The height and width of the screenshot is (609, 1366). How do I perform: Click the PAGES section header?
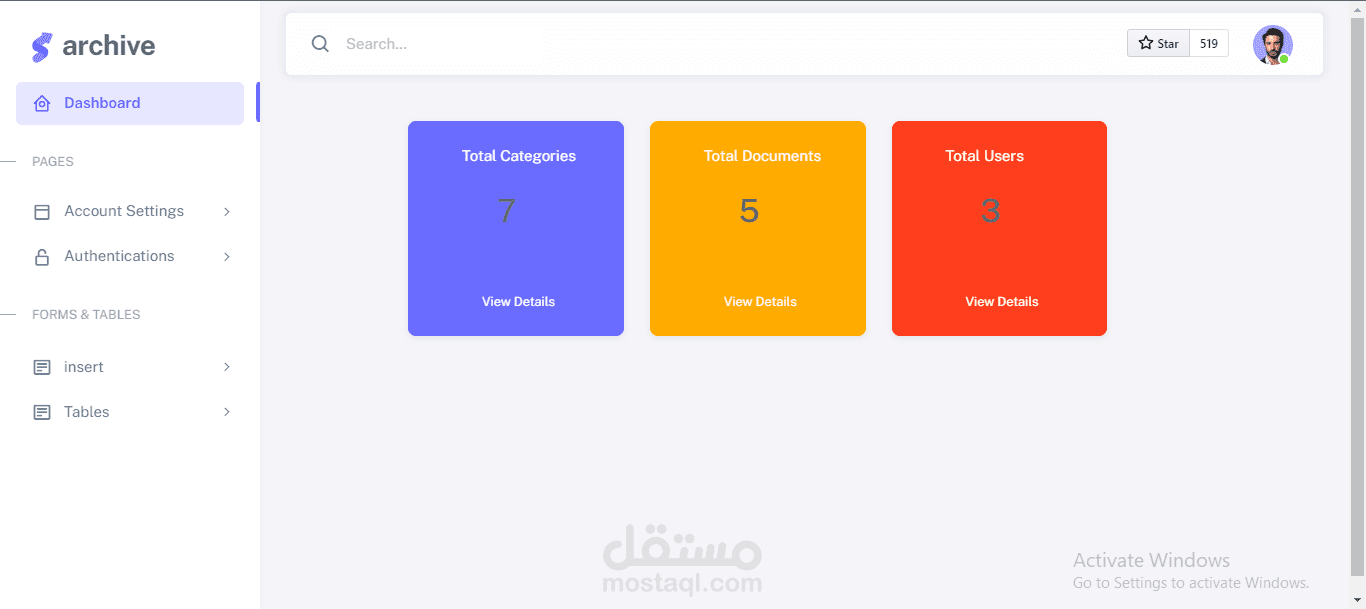53,162
